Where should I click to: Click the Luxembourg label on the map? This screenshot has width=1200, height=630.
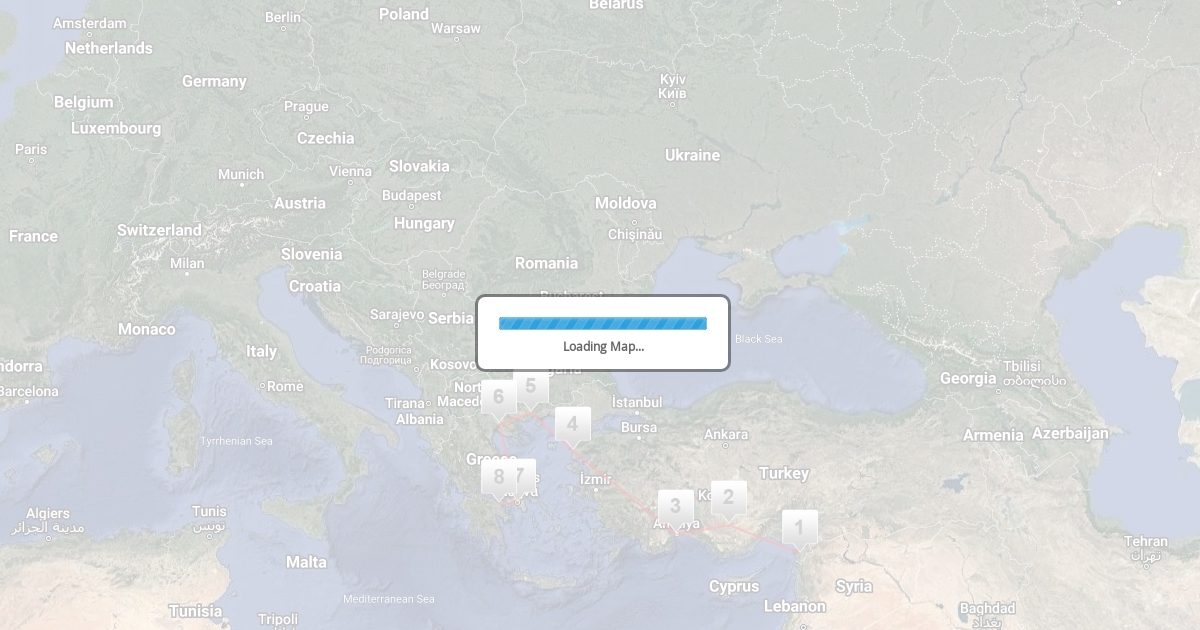pyautogui.click(x=116, y=128)
